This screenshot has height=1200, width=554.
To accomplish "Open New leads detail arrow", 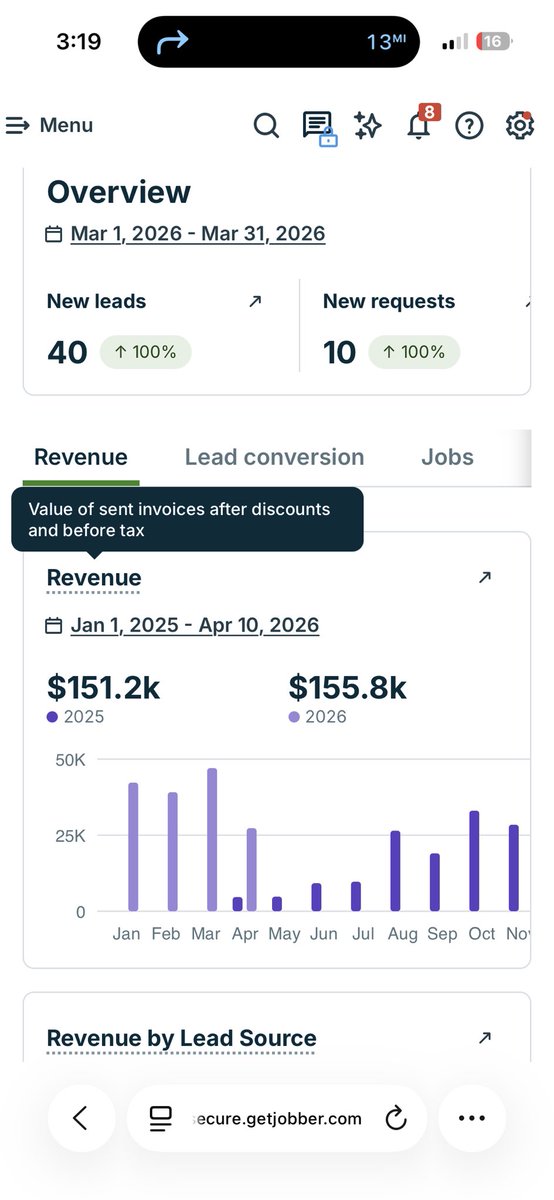I will point(255,301).
